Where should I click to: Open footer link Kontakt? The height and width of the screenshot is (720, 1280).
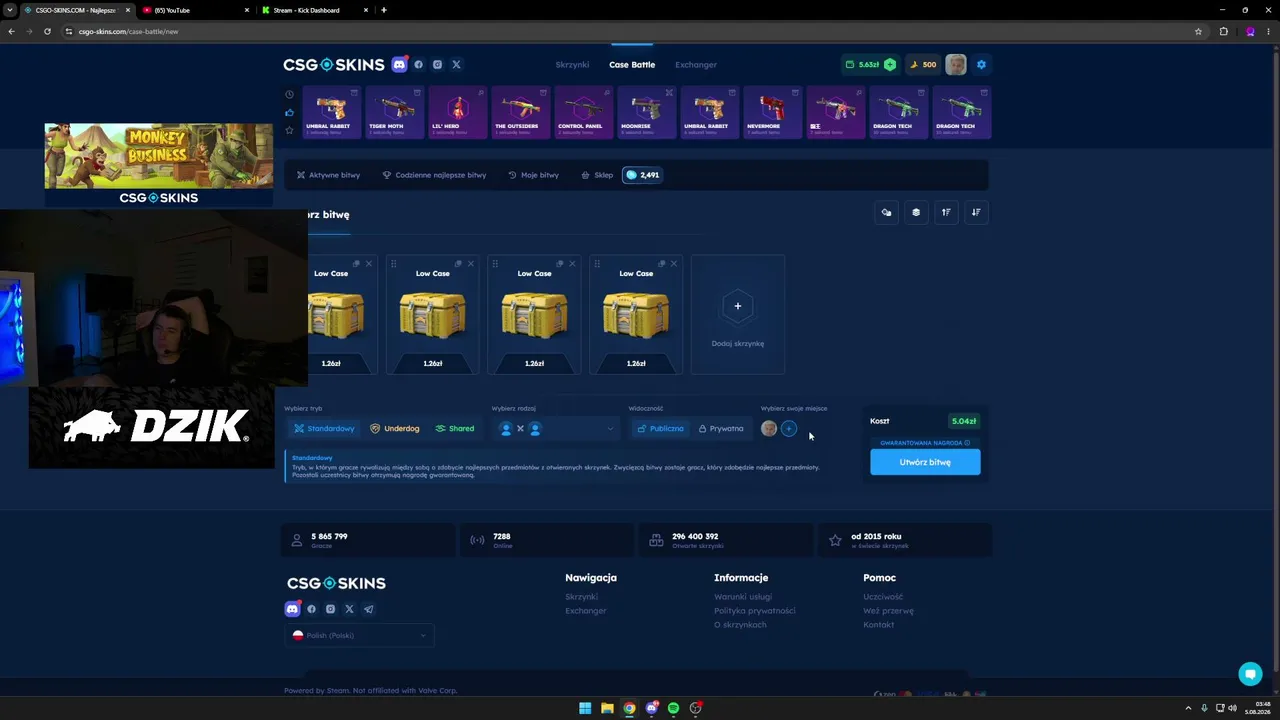click(879, 625)
